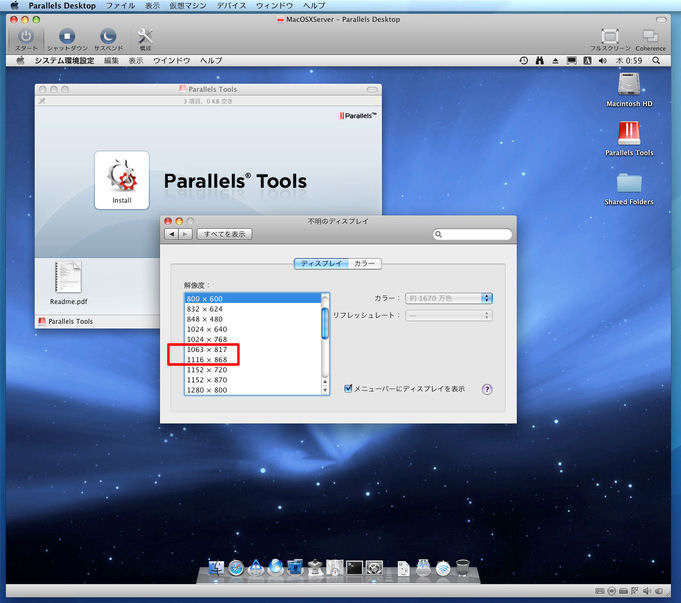Select 1280 × 800 resolution
This screenshot has height=603, width=681.
click(x=253, y=390)
